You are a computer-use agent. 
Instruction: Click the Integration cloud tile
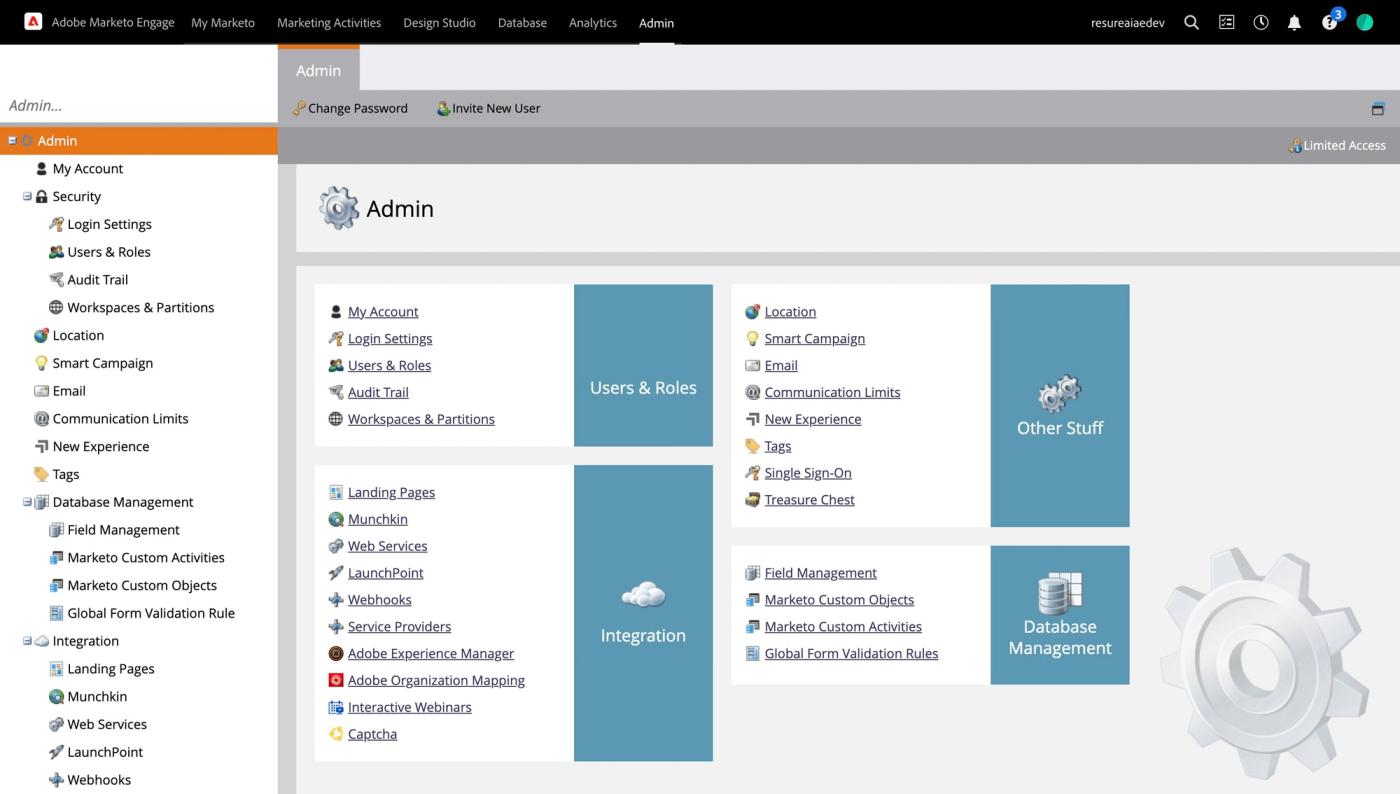pyautogui.click(x=643, y=613)
